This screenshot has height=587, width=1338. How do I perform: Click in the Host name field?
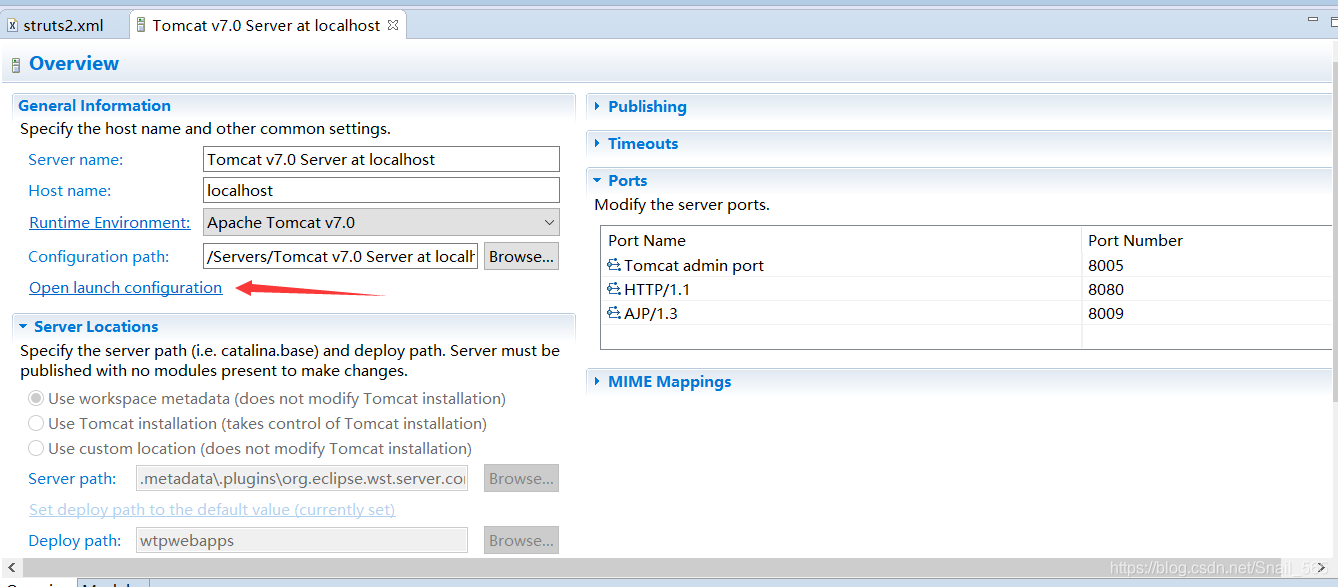(381, 190)
